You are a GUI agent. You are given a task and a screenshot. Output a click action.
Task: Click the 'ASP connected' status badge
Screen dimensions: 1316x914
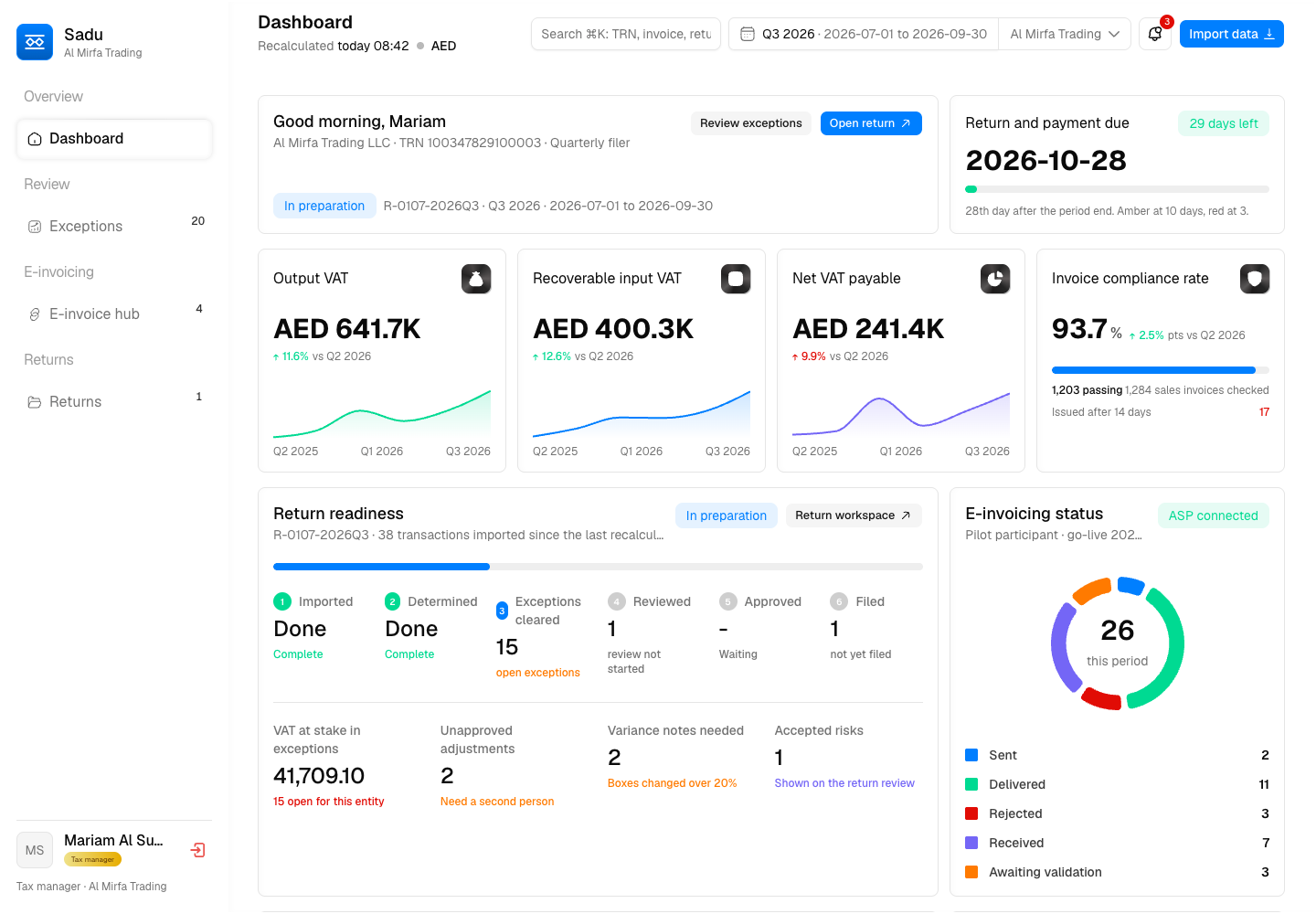(1213, 515)
